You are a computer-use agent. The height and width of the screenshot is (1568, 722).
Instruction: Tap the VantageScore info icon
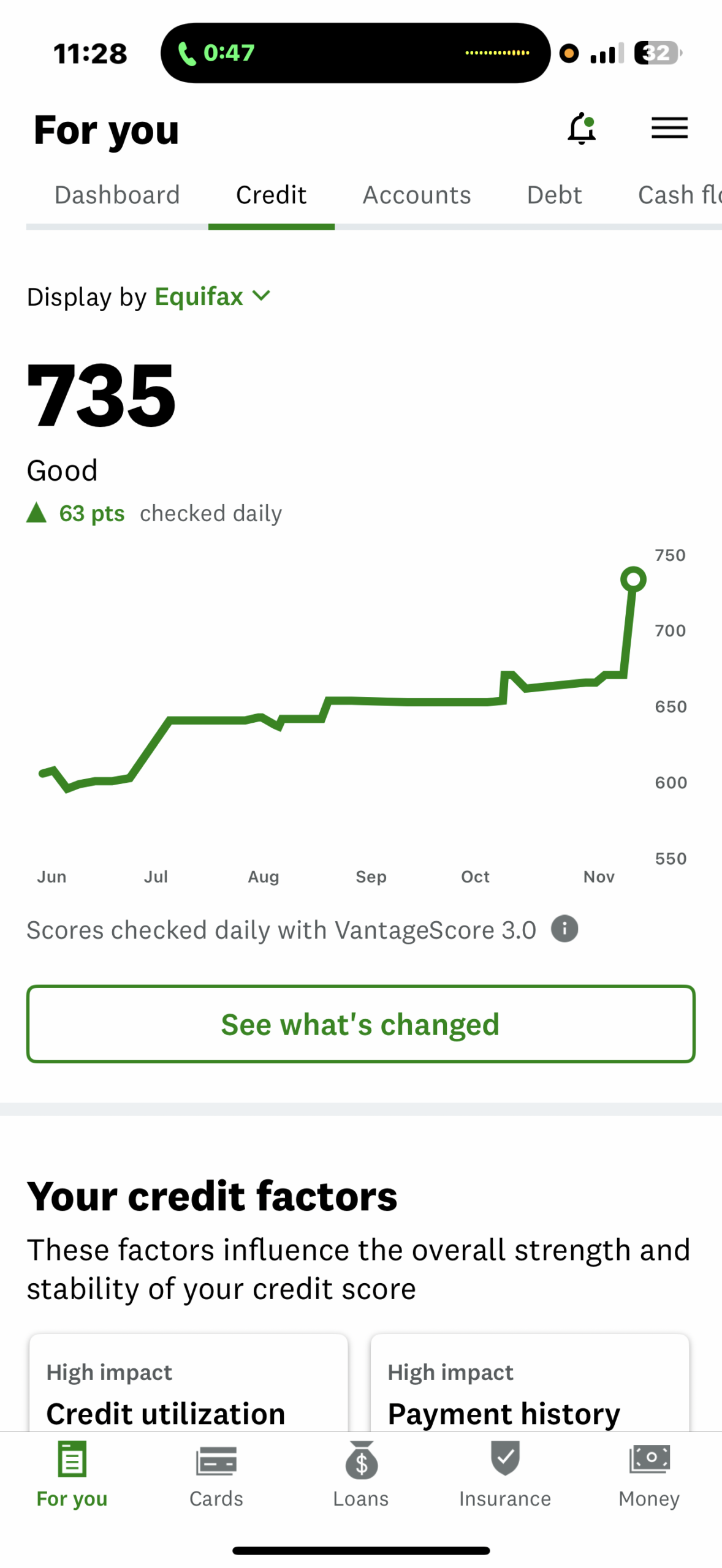point(564,929)
